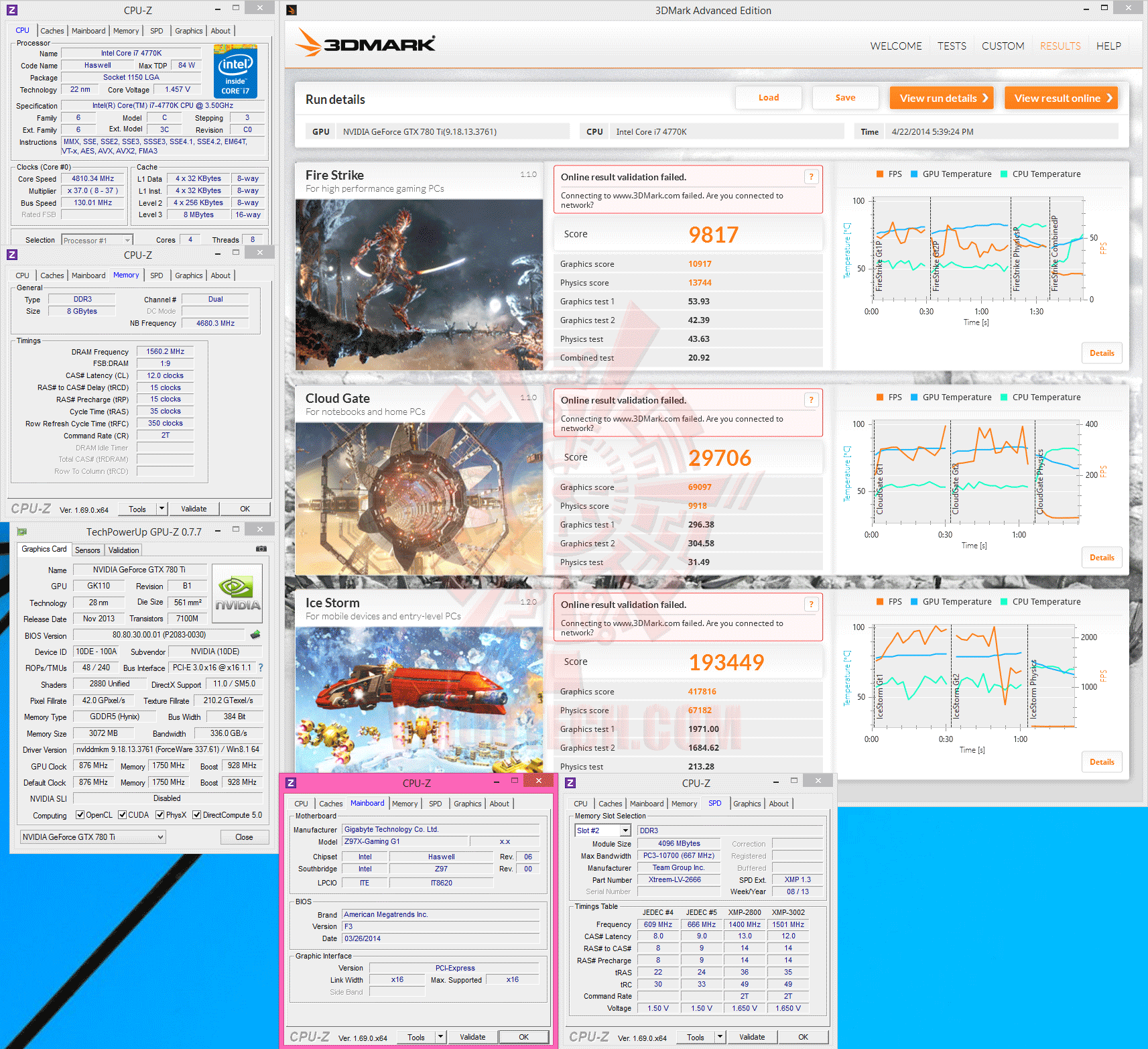Click the GPU-Z screenshot camera icon
The image size is (1148, 1049).
[x=261, y=549]
